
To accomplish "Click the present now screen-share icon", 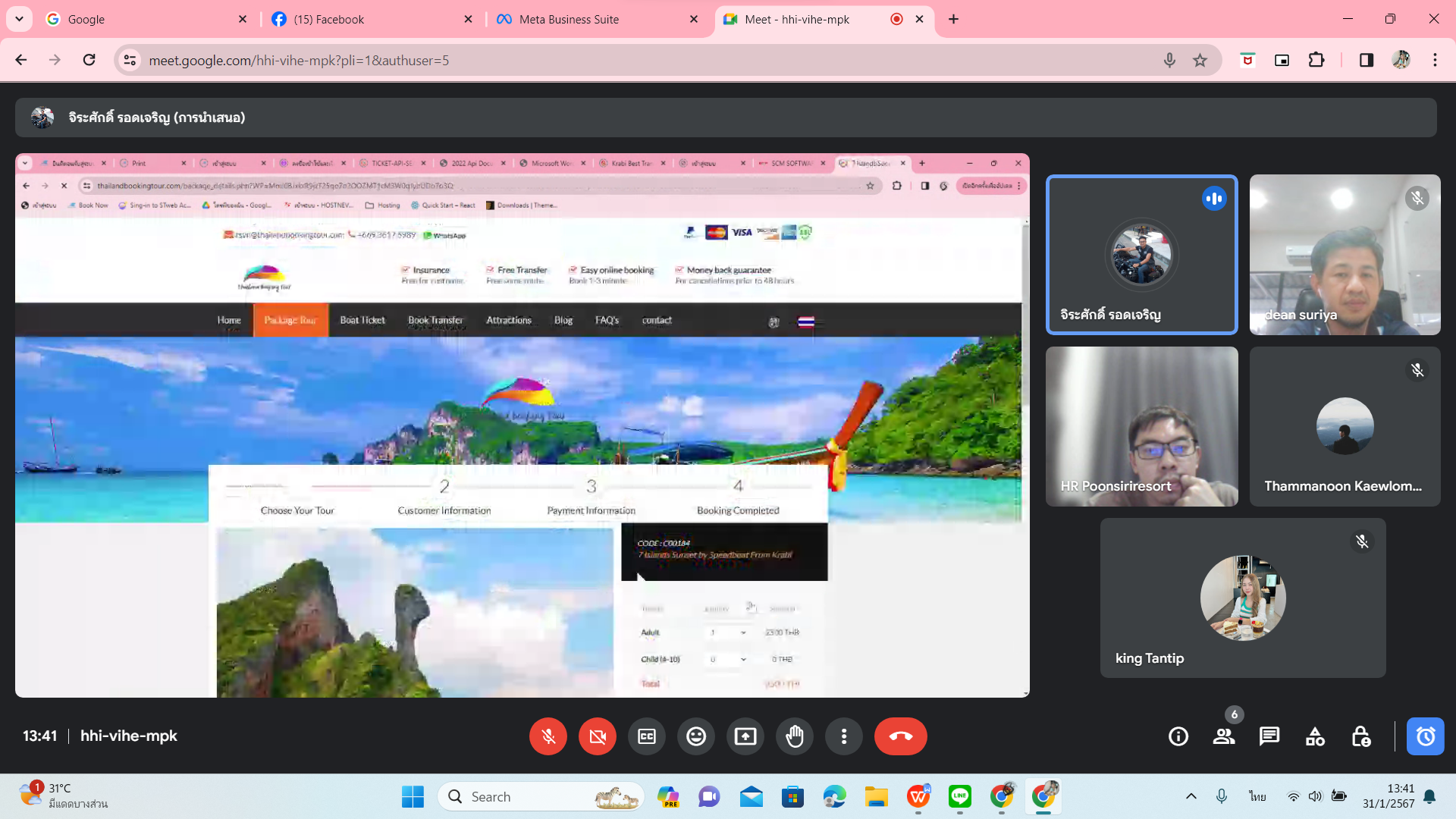I will (745, 736).
